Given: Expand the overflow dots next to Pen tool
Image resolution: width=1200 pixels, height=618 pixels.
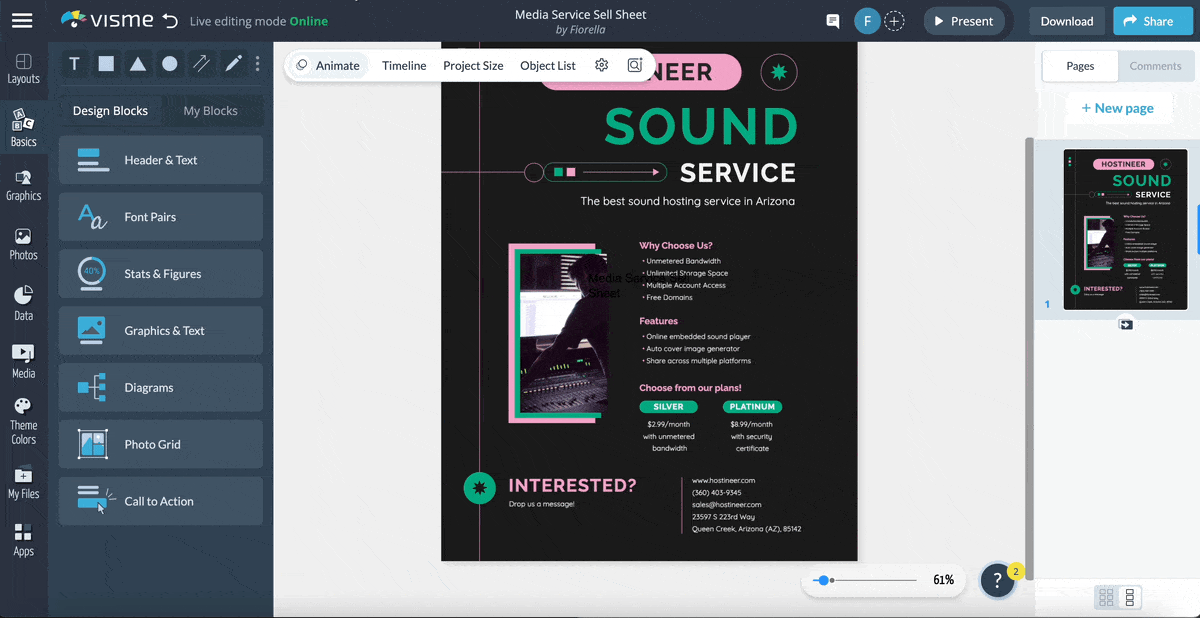Looking at the screenshot, I should click(257, 64).
